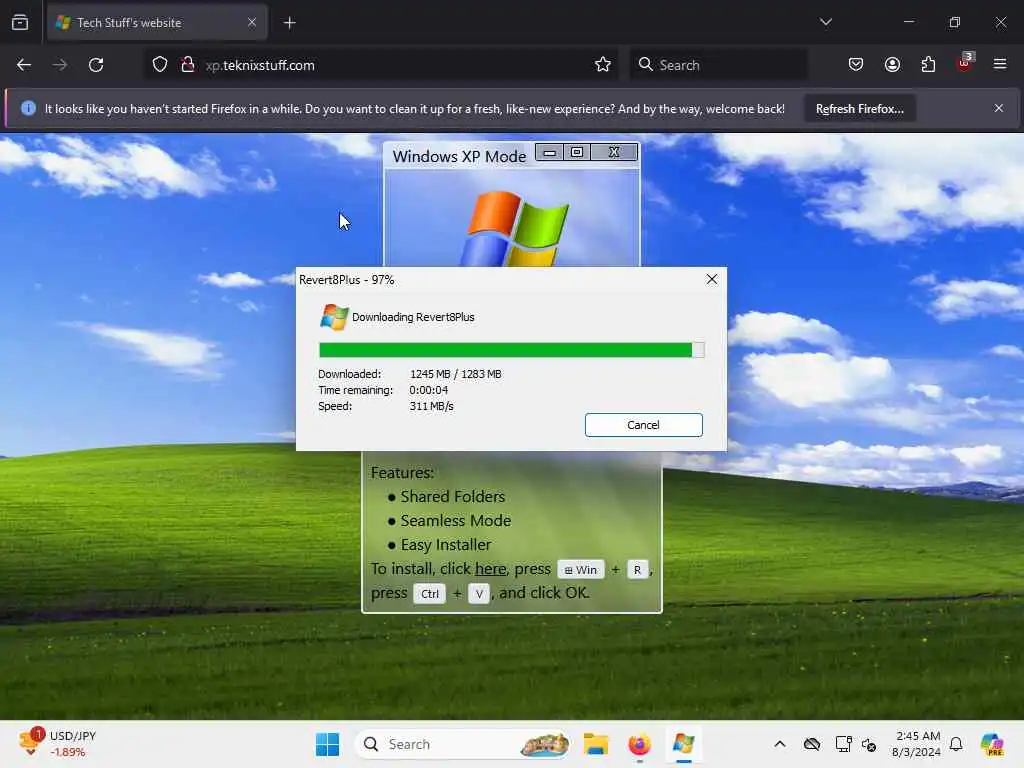Click the taskbar Search box
1024x768 pixels.
click(x=462, y=744)
